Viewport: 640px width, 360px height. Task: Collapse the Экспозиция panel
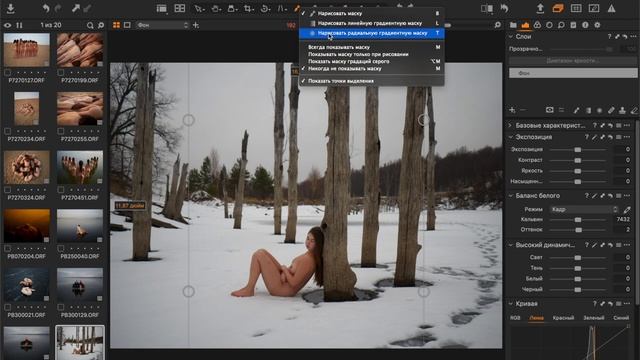(x=511, y=137)
